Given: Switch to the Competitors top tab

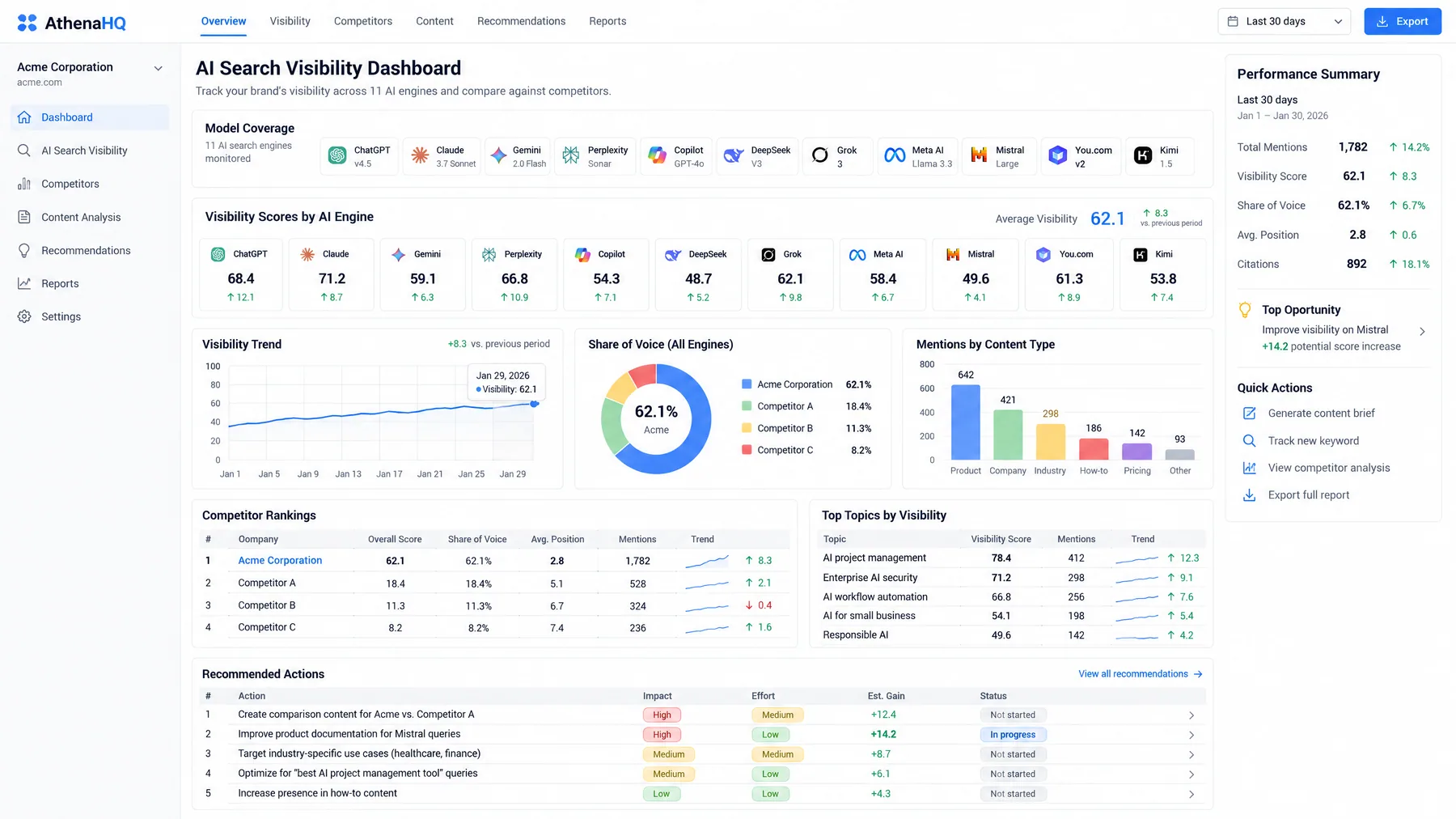Looking at the screenshot, I should click(x=363, y=21).
